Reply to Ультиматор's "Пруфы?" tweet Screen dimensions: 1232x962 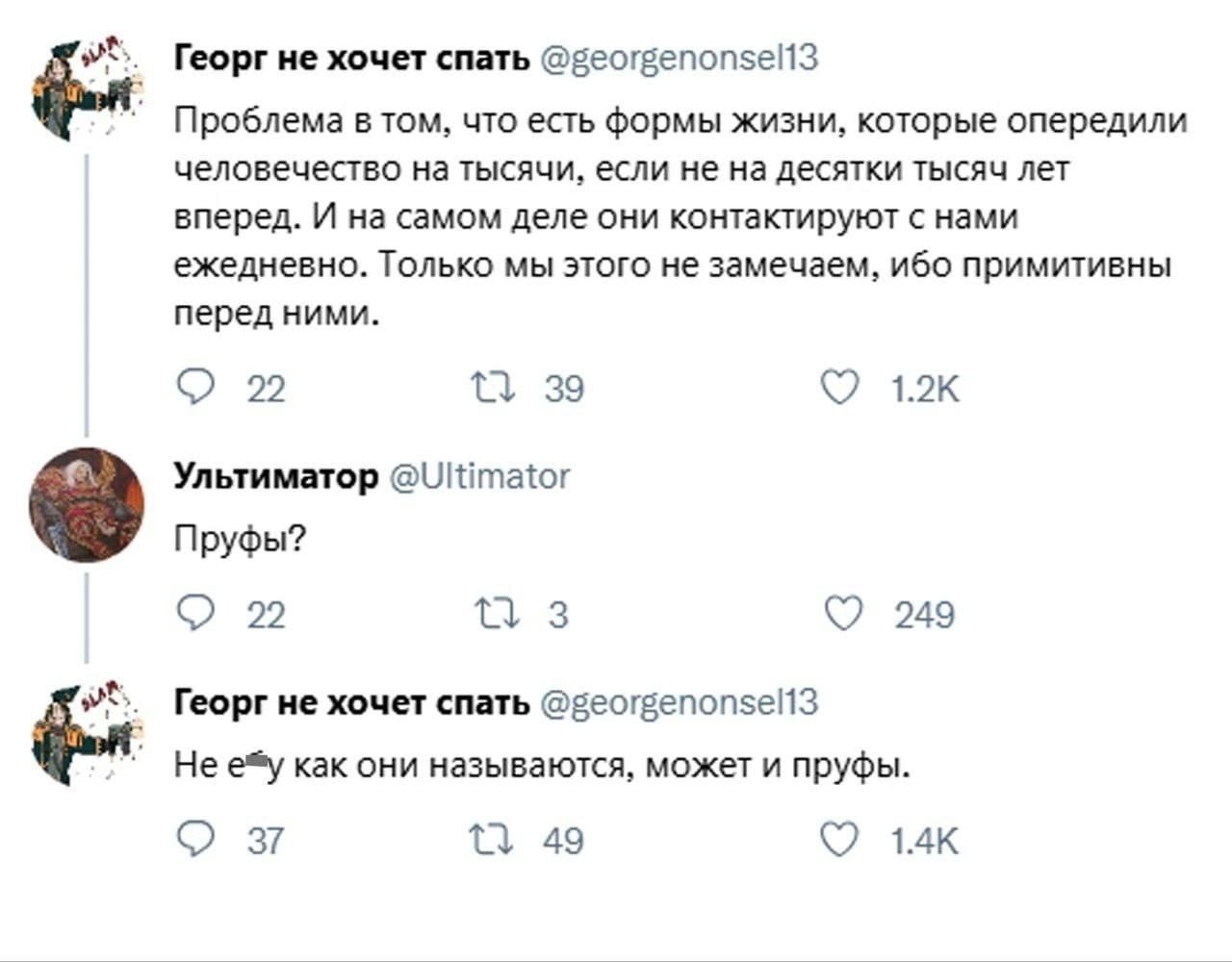click(196, 614)
